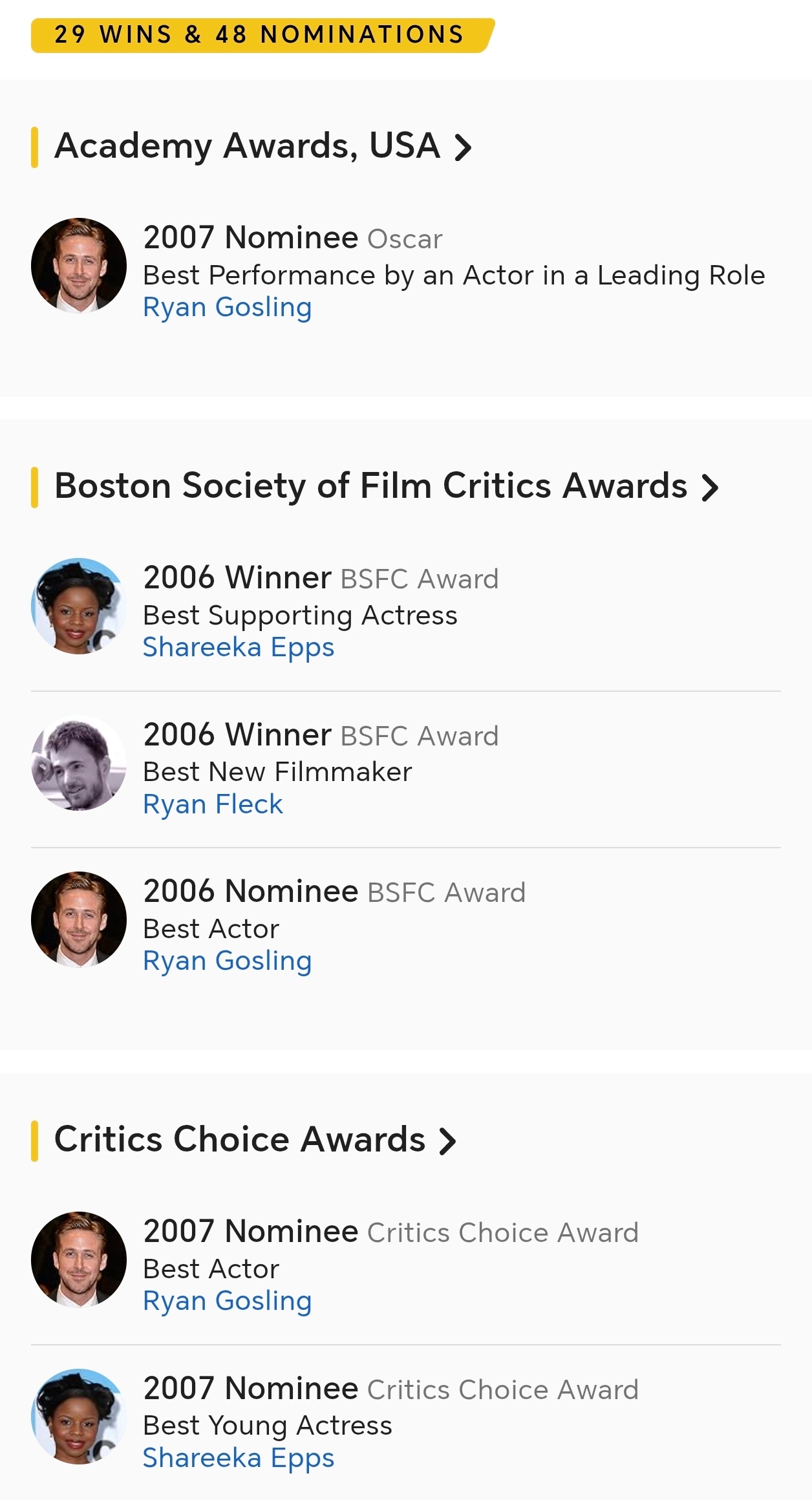Open Shareeka Epps link under Best Young Actress
This screenshot has width=812, height=1500.
[239, 1458]
